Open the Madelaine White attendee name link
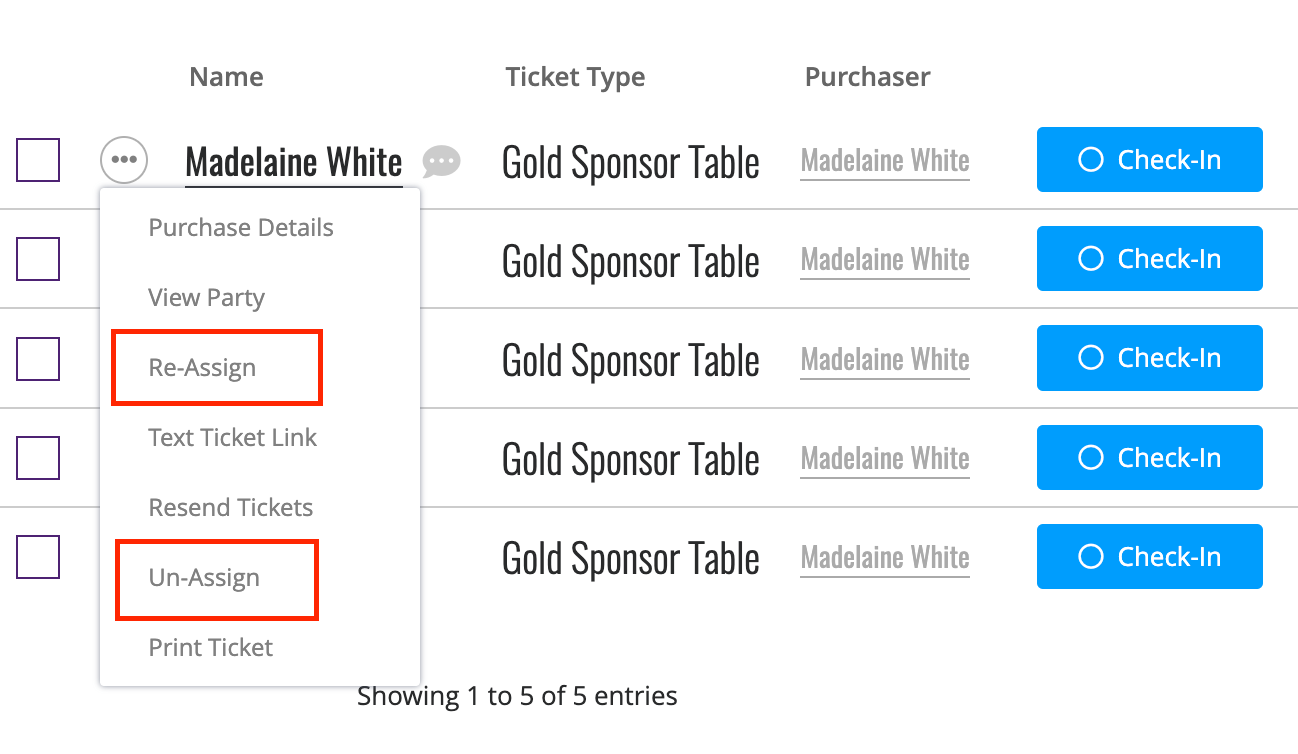Screen dimensions: 1298x754 (x=294, y=162)
